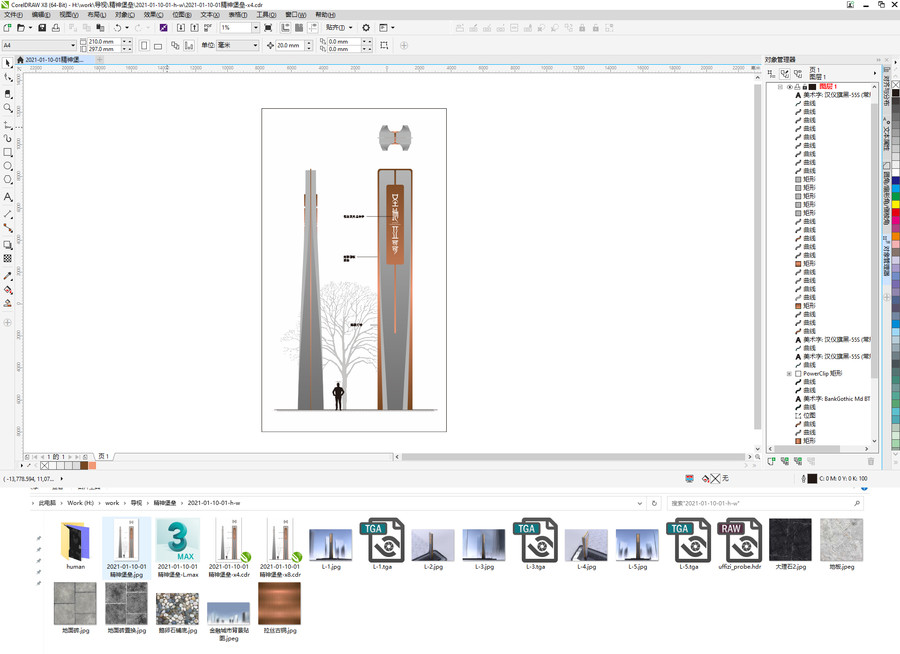Save the document with the floppy icon
The width and height of the screenshot is (900, 654).
(x=42, y=28)
